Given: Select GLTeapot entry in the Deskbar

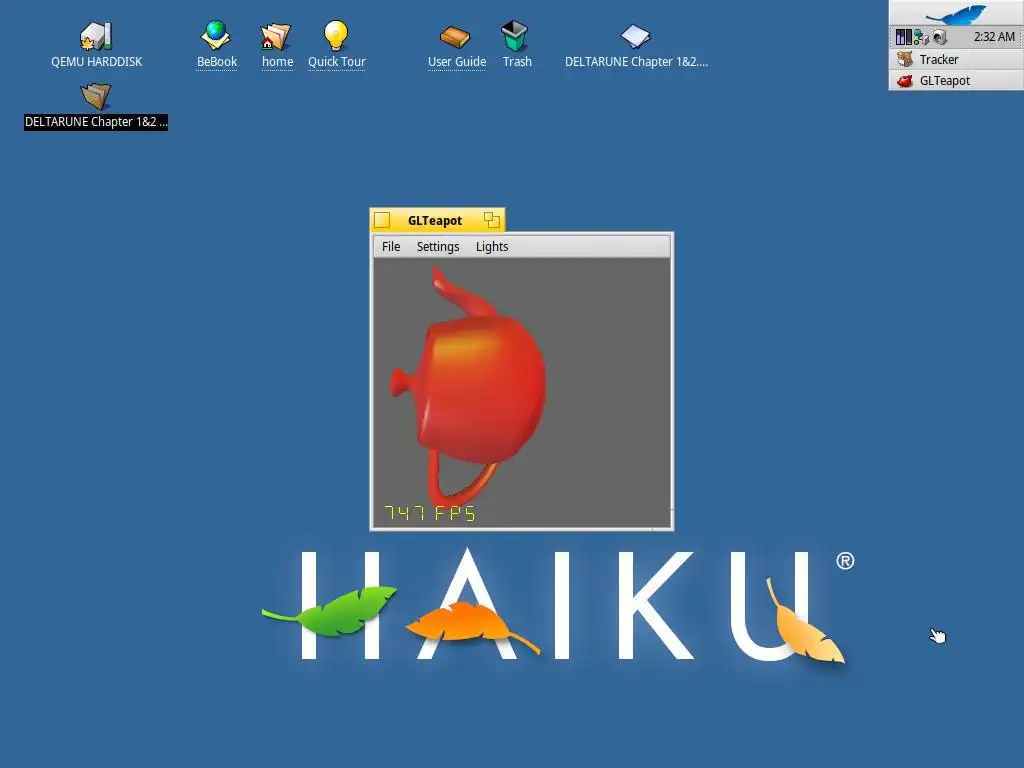Looking at the screenshot, I should 956,81.
